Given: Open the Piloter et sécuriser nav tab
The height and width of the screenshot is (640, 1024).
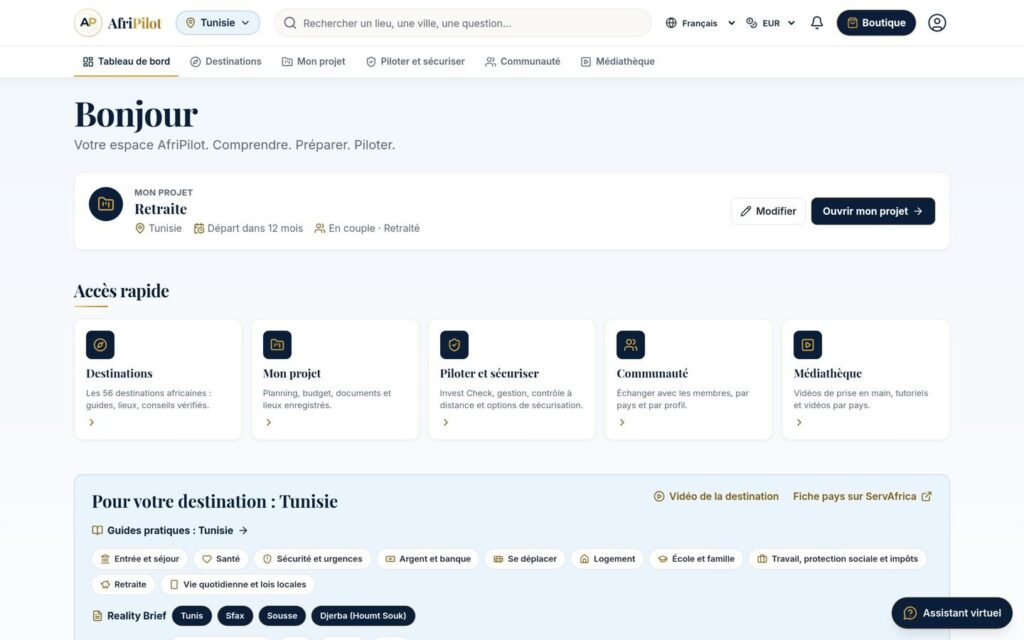Looking at the screenshot, I should (x=415, y=61).
